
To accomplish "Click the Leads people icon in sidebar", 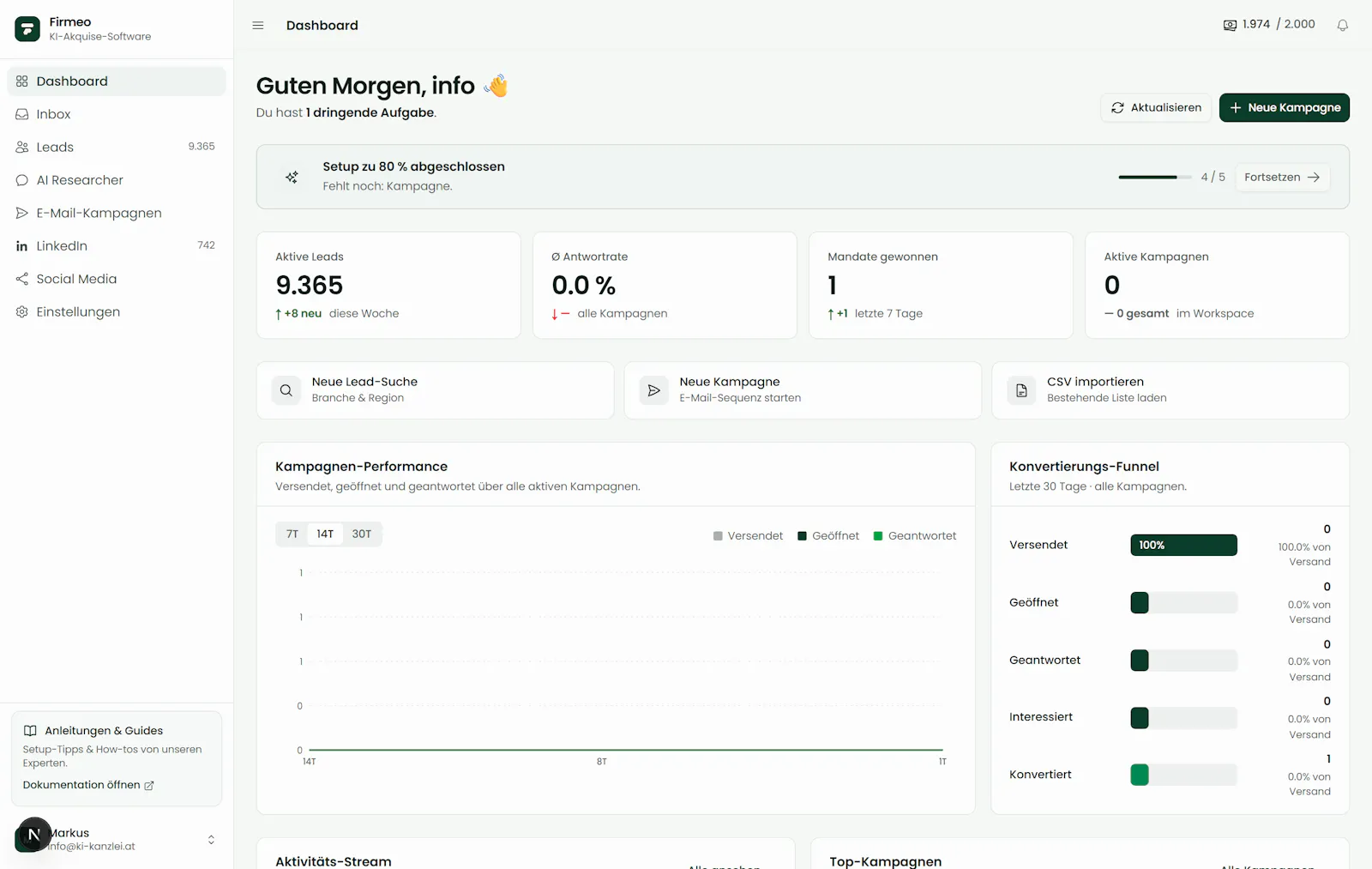I will click(22, 147).
